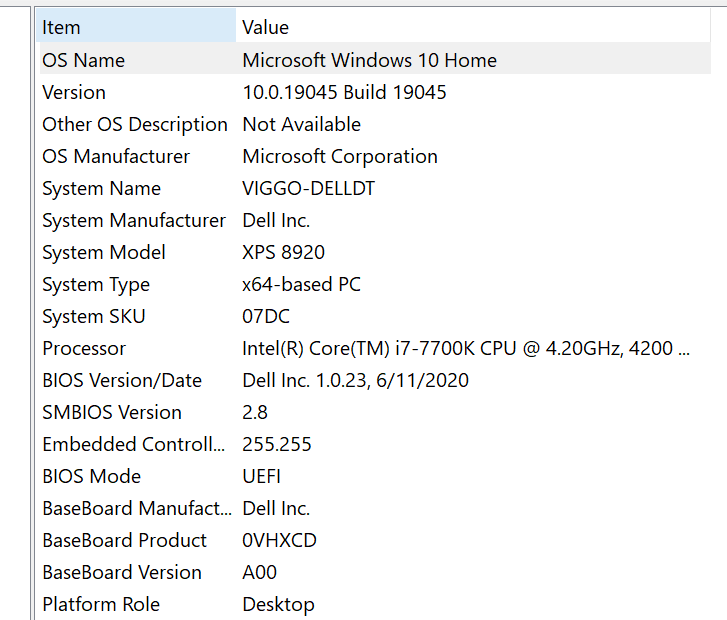Select value Dell Inc. 1.0.23, 6/11/2020

point(356,380)
